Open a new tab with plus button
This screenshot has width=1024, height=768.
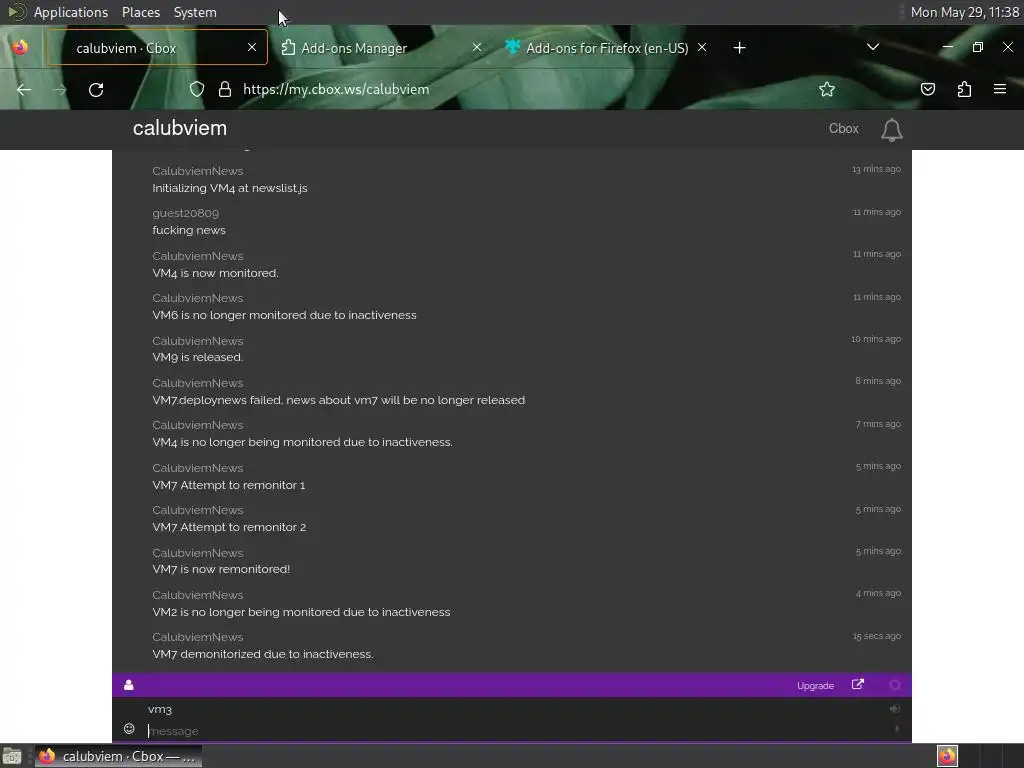point(739,48)
